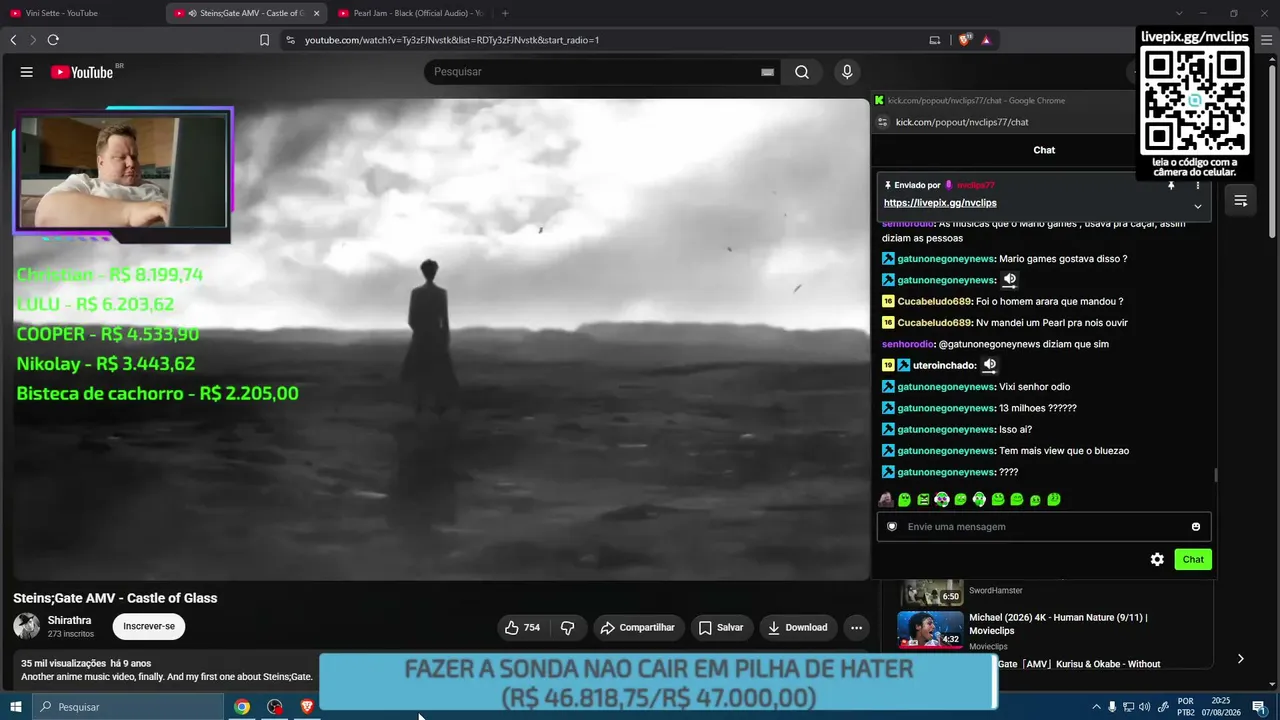Screen dimensions: 1280x720
Task: Click the Steins;Gate AMV - Castle of Glass title
Action: (115, 598)
